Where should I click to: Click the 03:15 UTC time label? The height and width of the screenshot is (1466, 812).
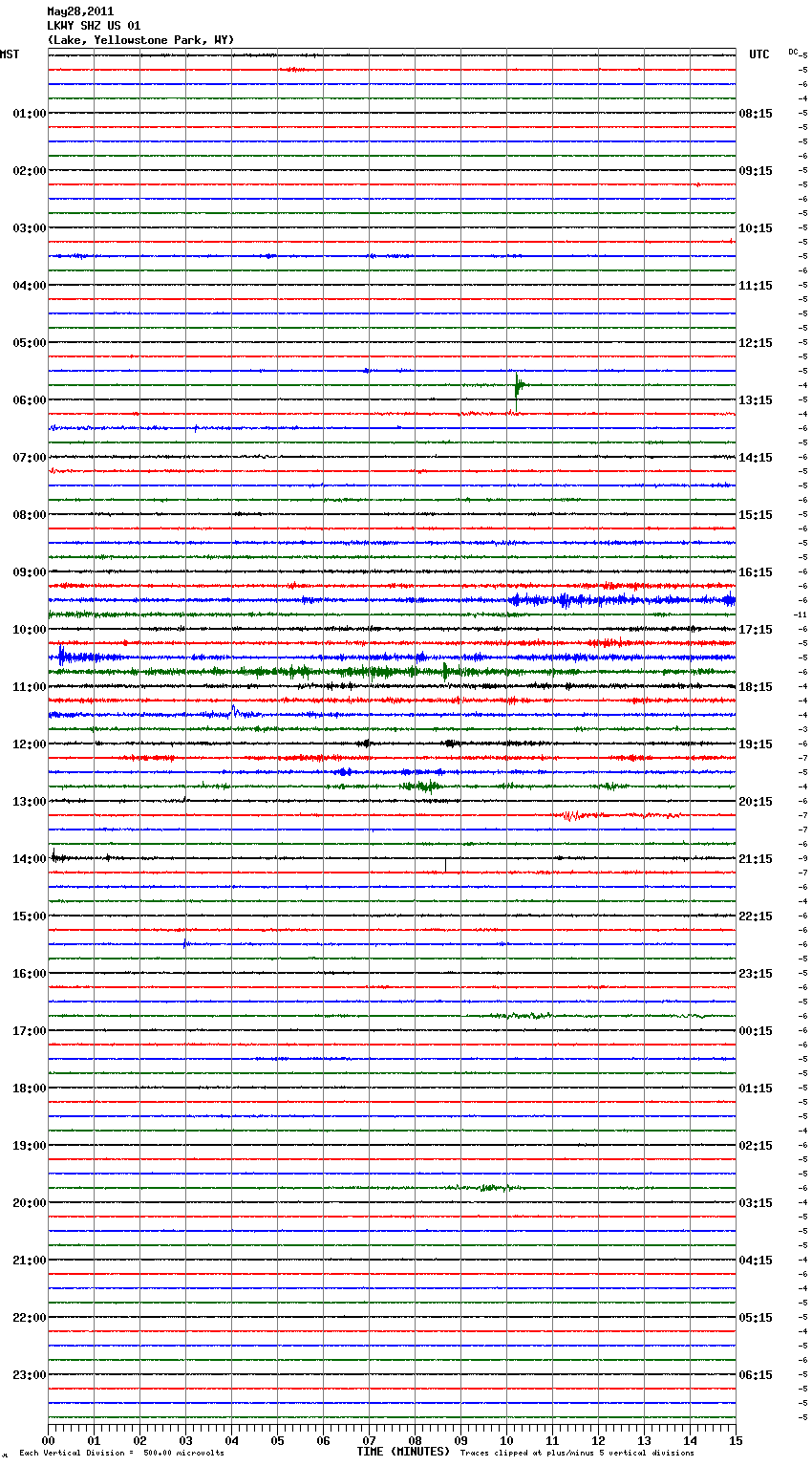[756, 1203]
